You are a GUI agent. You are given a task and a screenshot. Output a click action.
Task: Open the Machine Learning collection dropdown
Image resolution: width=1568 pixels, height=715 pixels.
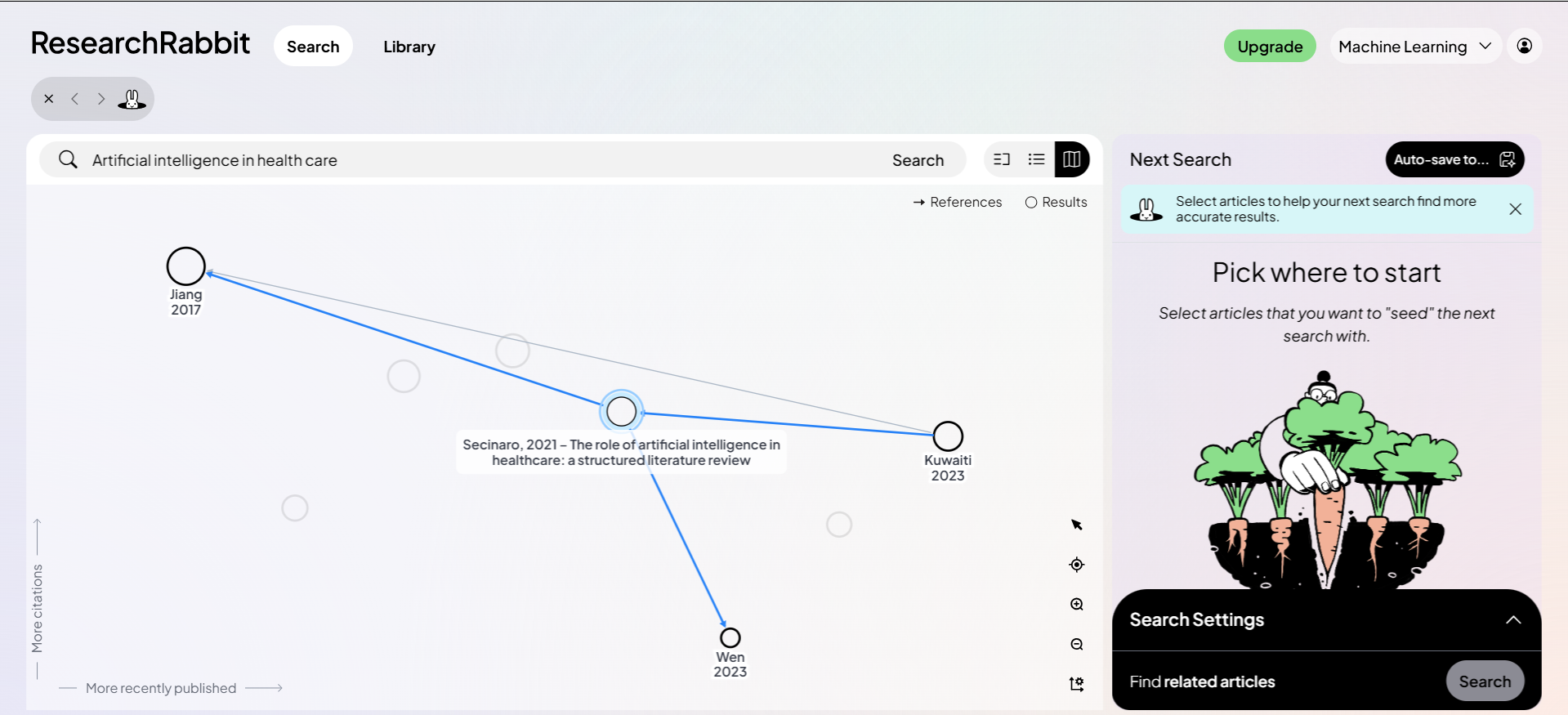(x=1415, y=47)
